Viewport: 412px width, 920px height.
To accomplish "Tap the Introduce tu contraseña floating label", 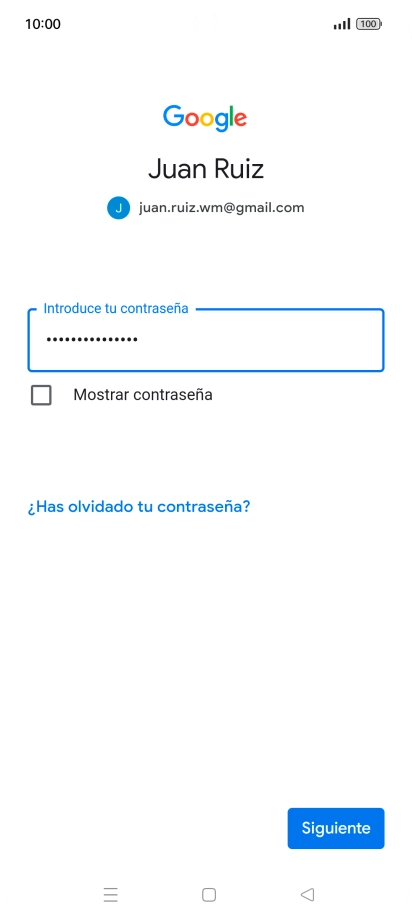I will tap(116, 309).
